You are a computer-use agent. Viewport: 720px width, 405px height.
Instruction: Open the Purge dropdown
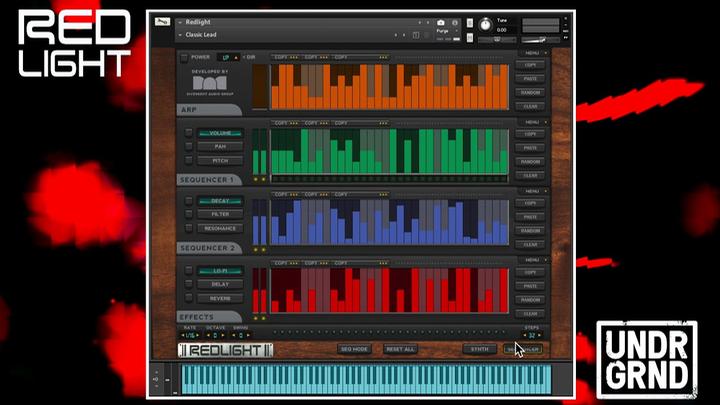click(x=445, y=31)
